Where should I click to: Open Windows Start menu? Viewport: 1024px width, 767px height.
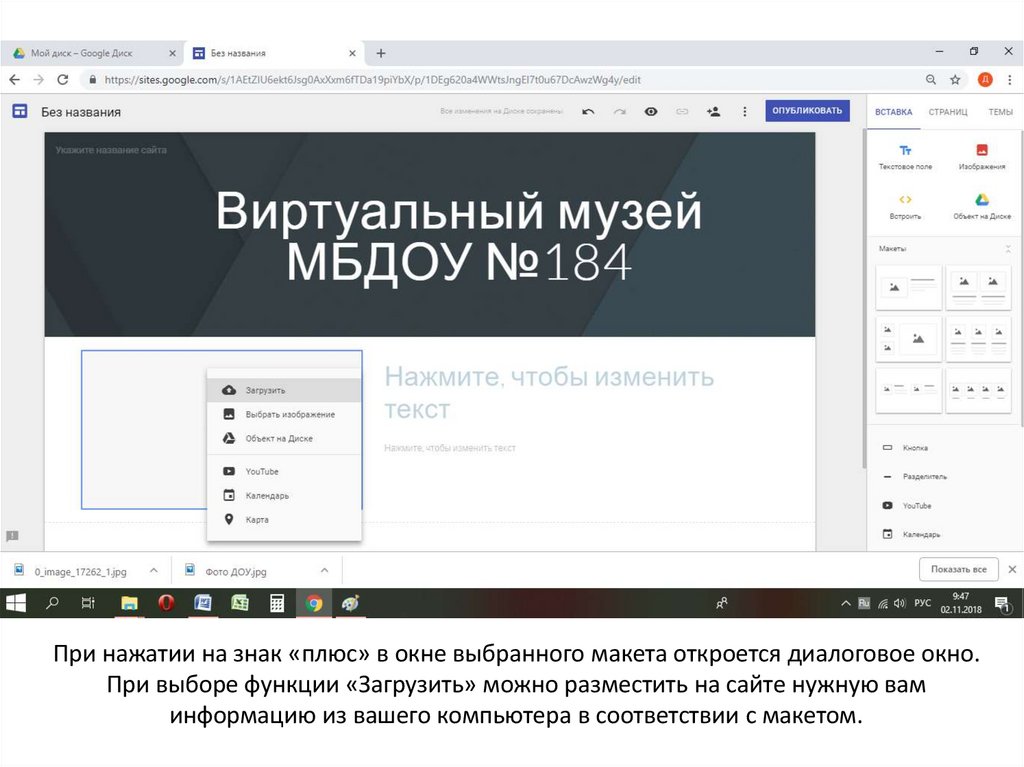point(16,603)
